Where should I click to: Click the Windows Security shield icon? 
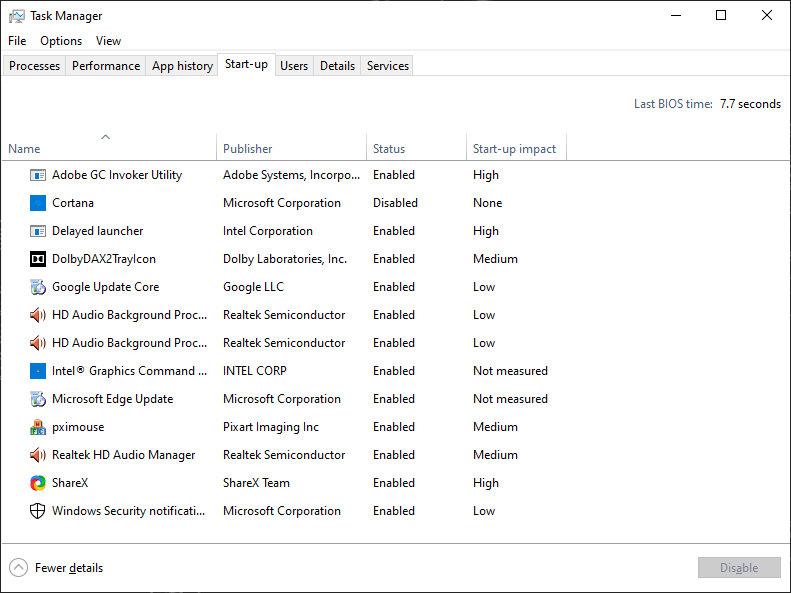[38, 511]
